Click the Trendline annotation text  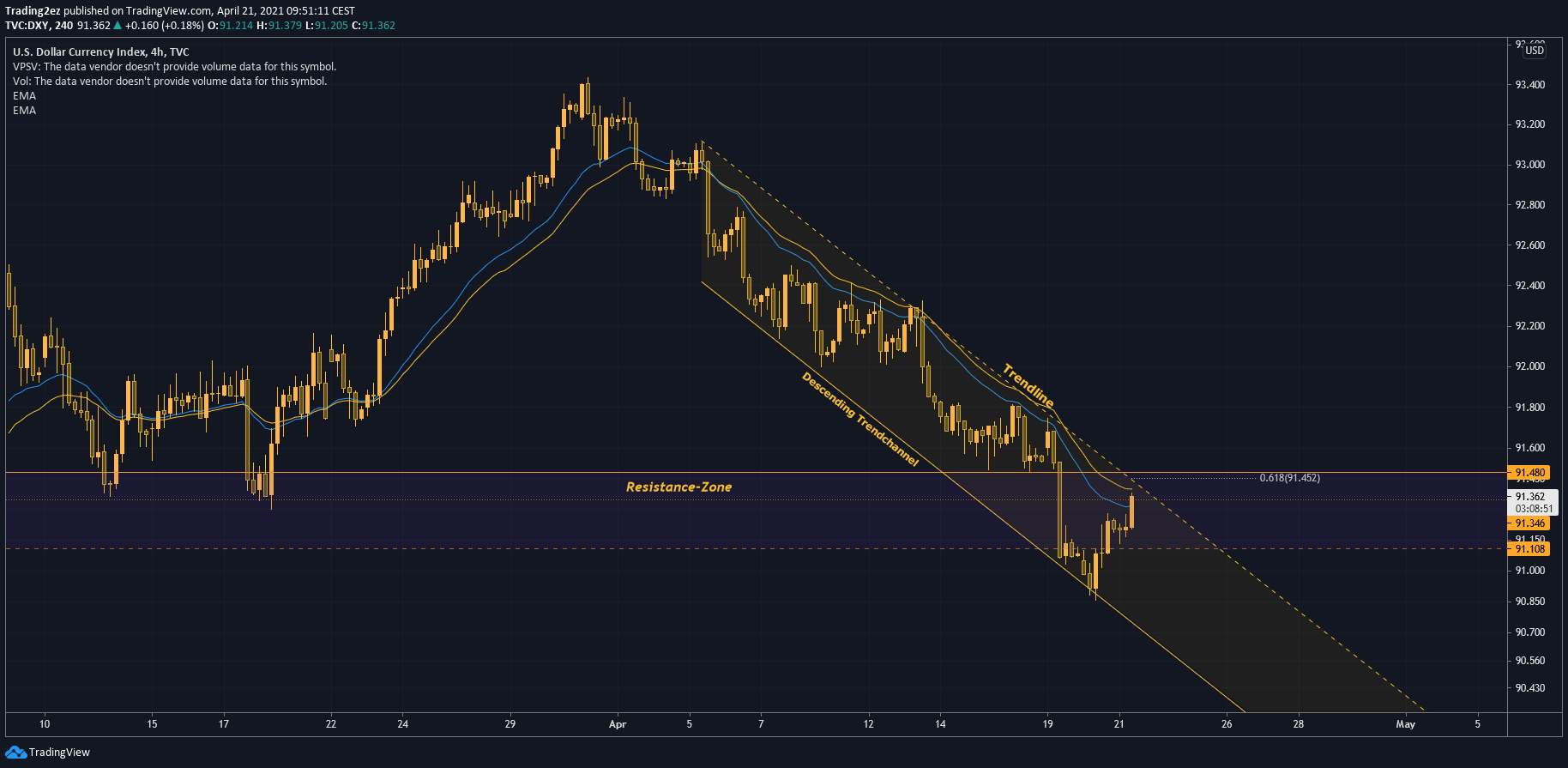click(1028, 386)
